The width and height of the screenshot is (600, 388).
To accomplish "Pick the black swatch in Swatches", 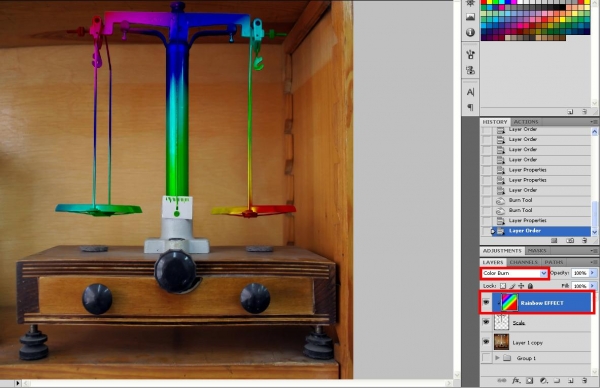I will [x=562, y=7].
